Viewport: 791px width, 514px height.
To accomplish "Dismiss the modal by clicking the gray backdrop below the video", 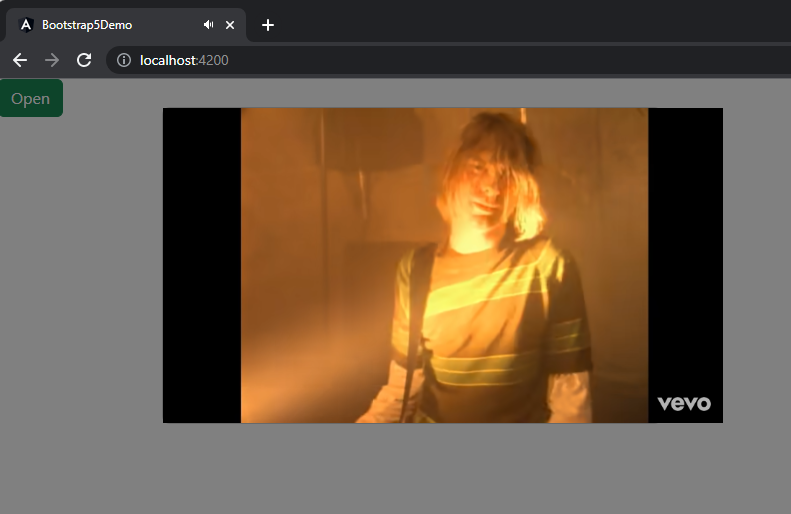I will pyautogui.click(x=440, y=470).
